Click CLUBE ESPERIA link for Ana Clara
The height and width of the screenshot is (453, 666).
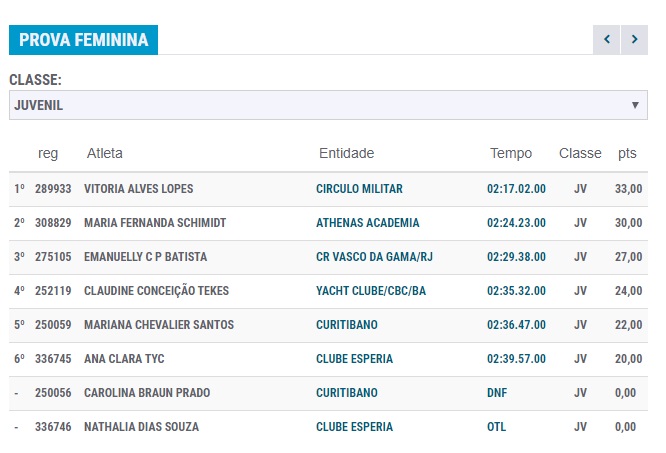pos(354,359)
